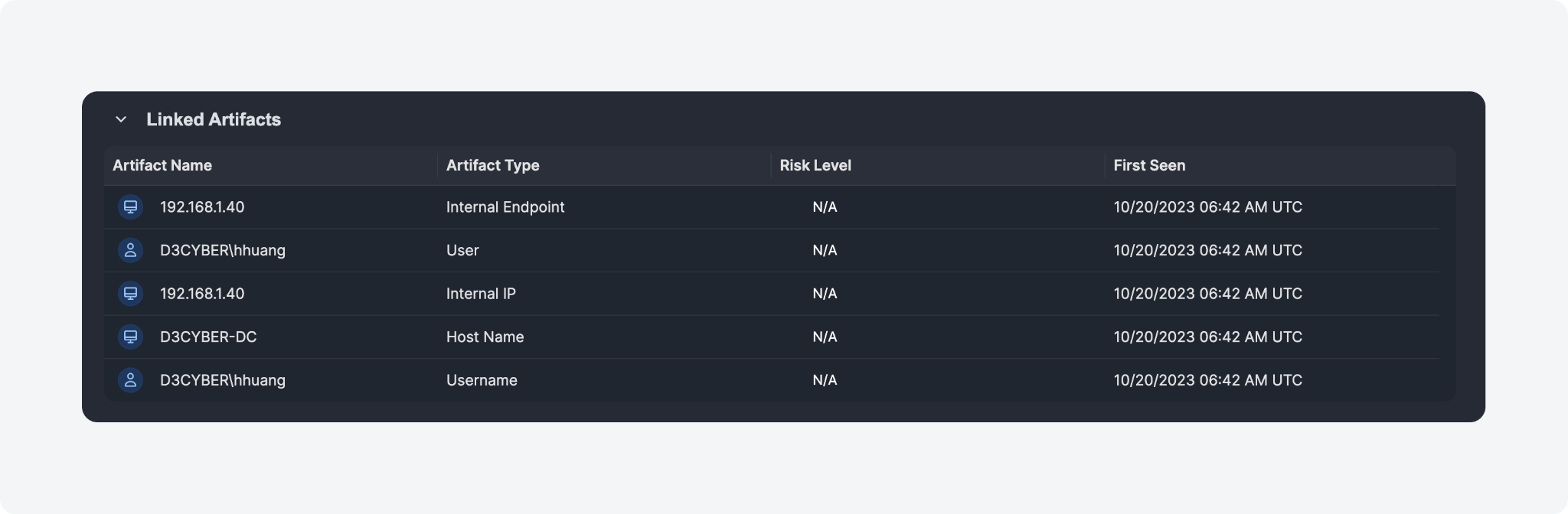
Task: Click the D3CYBER-DC host computer icon
Action: click(x=131, y=337)
